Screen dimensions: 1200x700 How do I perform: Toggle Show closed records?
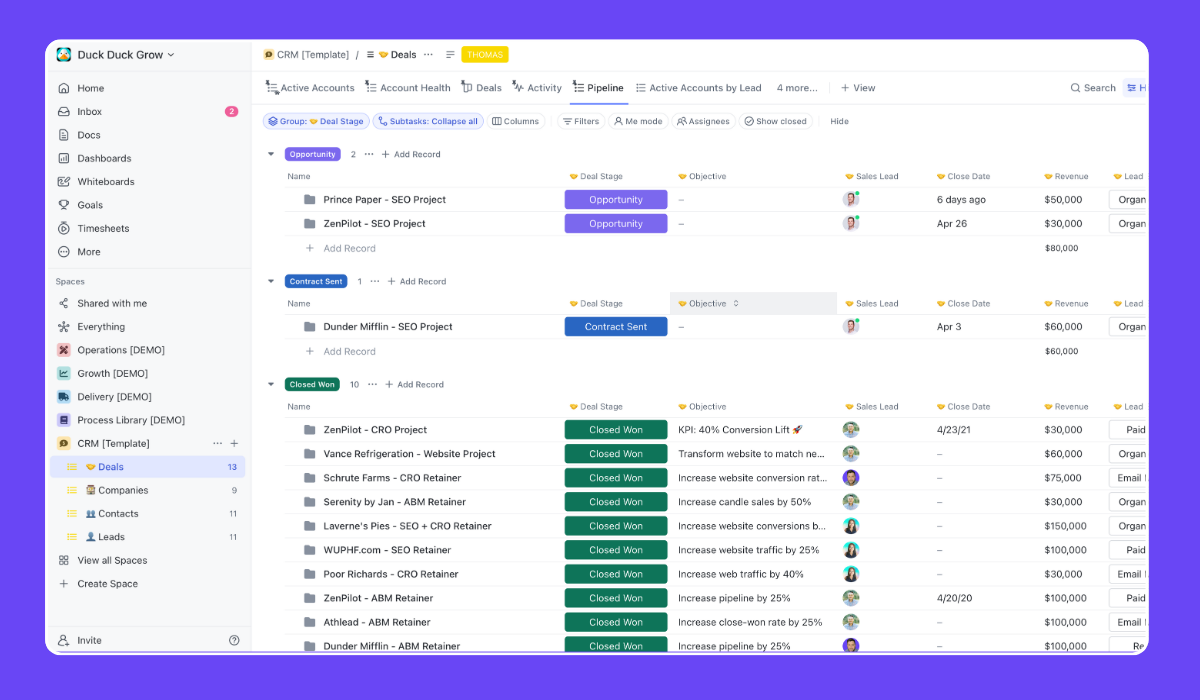[x=777, y=121]
